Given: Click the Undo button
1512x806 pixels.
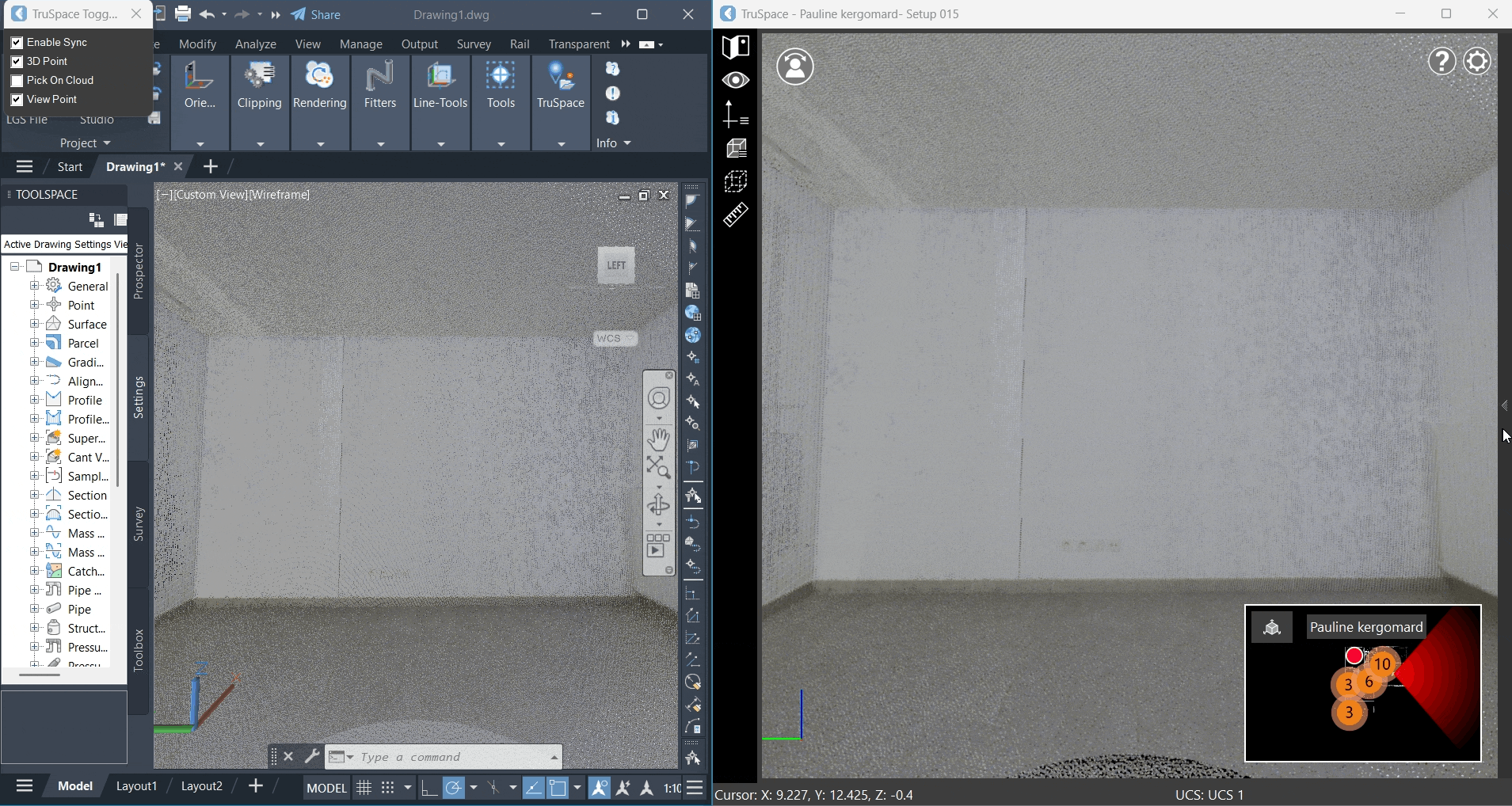Looking at the screenshot, I should pos(208,13).
